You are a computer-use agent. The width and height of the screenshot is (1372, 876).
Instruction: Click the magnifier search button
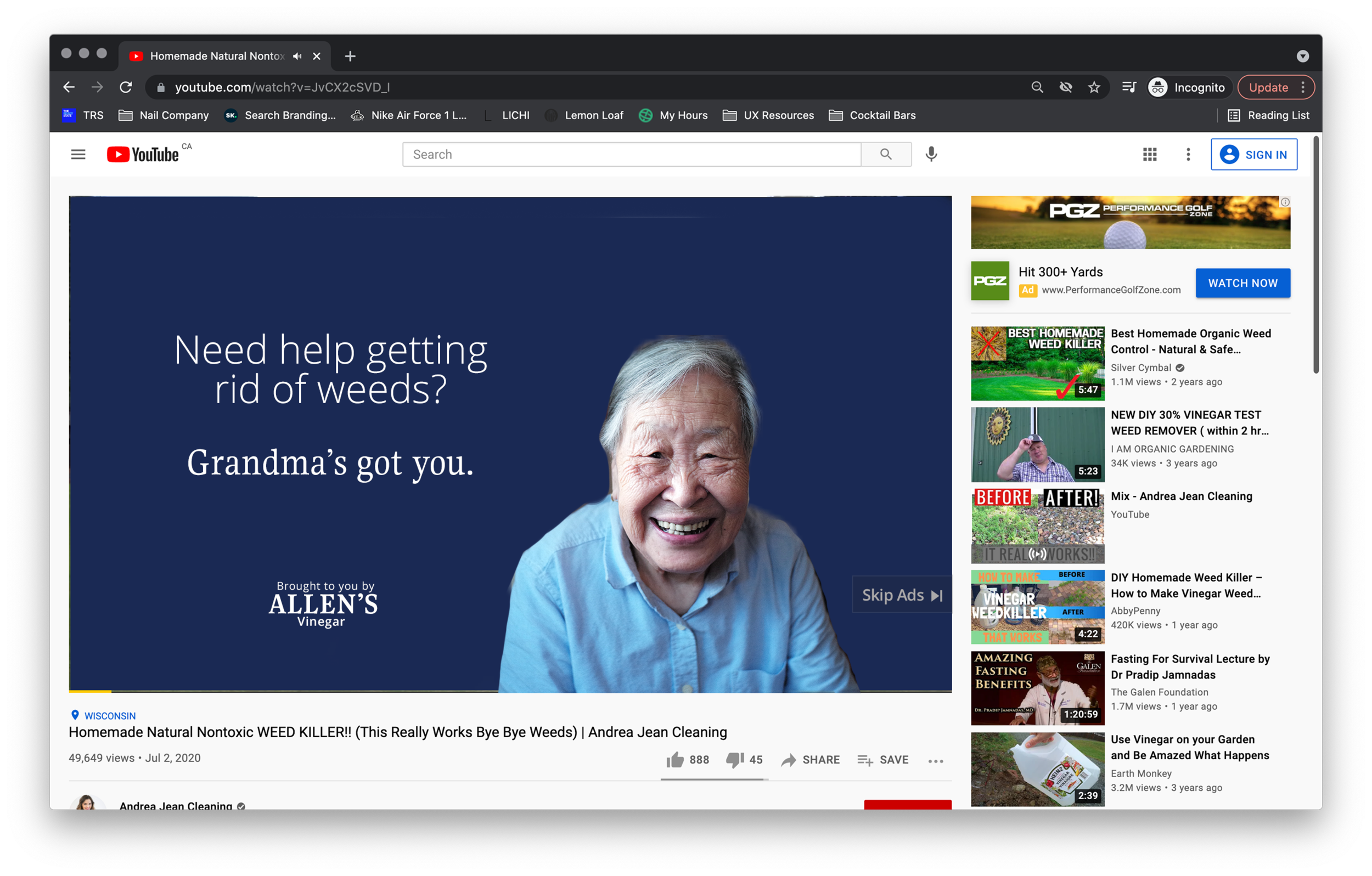tap(885, 154)
